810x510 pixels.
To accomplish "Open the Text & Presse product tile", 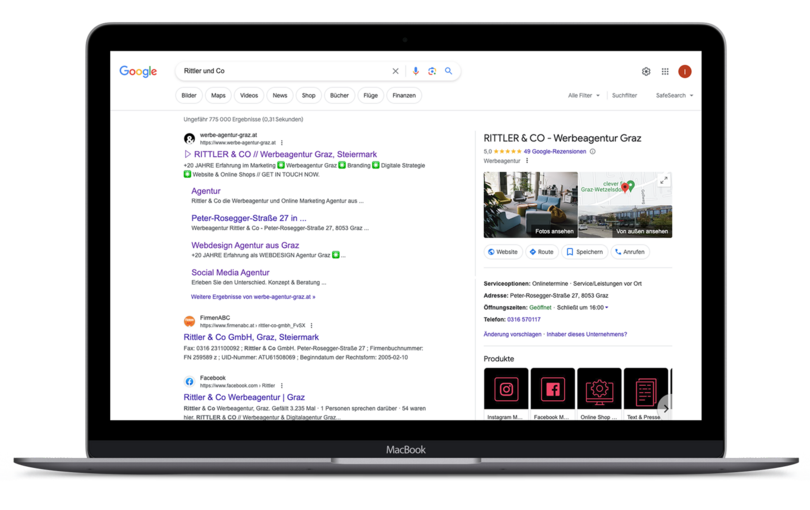I will tap(646, 394).
